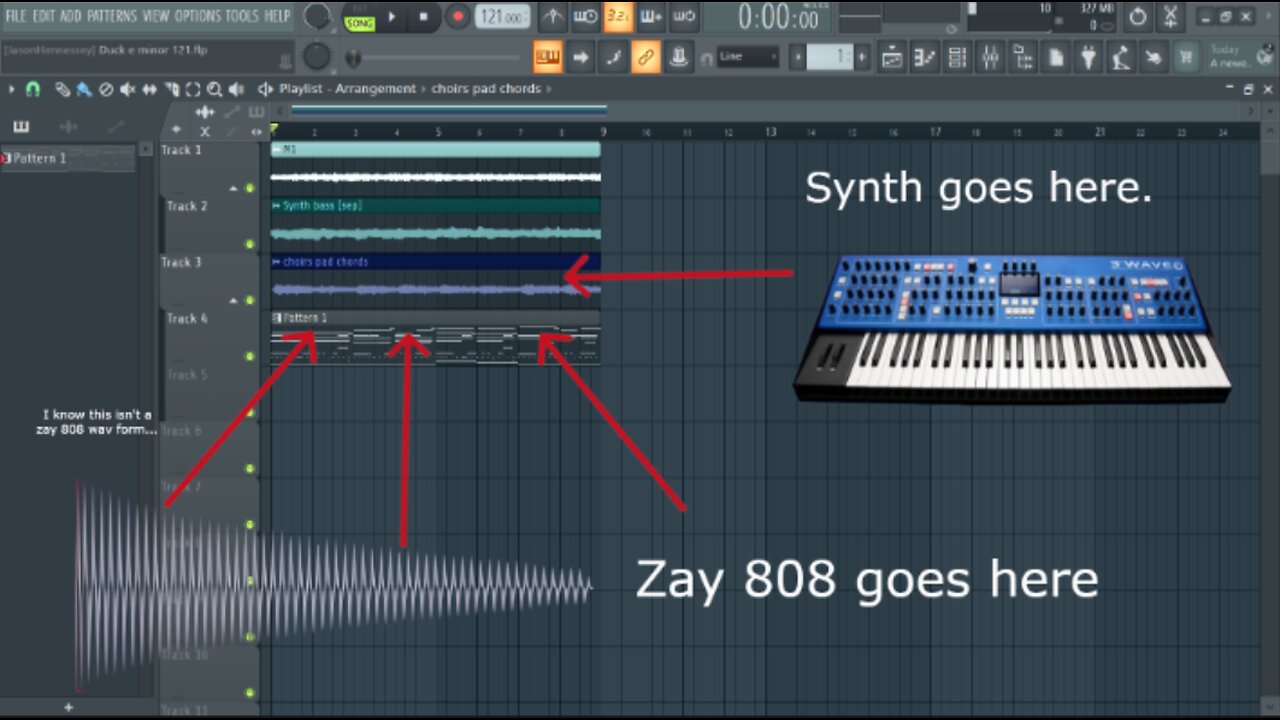Select the Slip tool

click(x=150, y=89)
